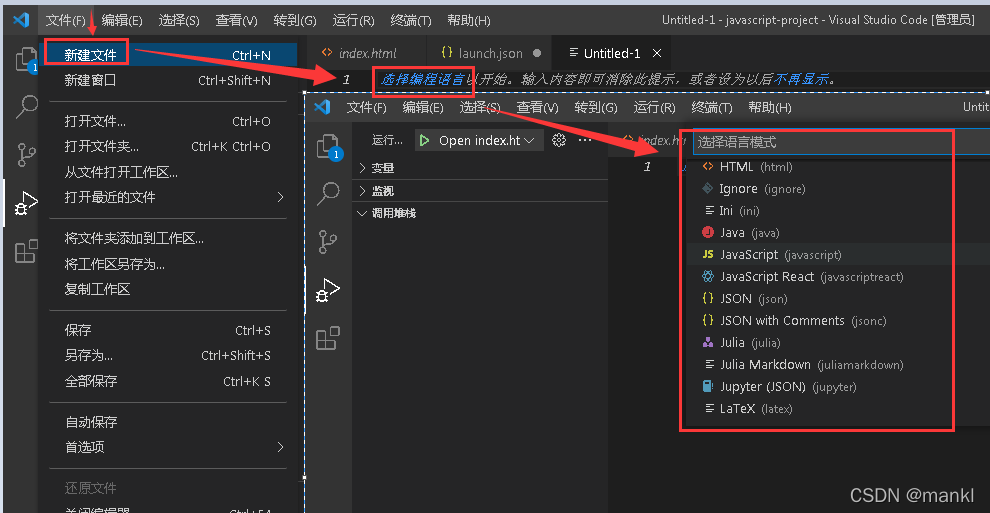Open 文件(F) menu in outer menu bar
The width and height of the screenshot is (990, 513).
(x=65, y=20)
